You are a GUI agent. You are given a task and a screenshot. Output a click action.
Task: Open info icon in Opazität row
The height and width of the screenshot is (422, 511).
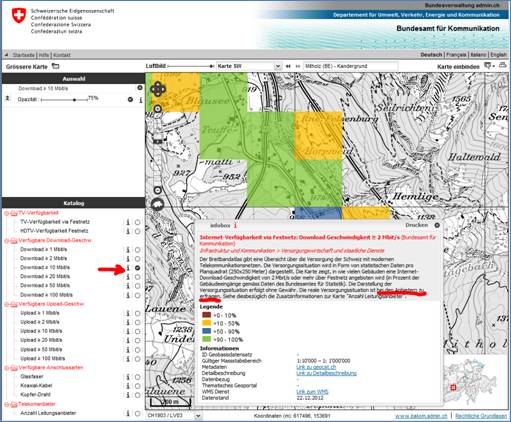[x=140, y=100]
